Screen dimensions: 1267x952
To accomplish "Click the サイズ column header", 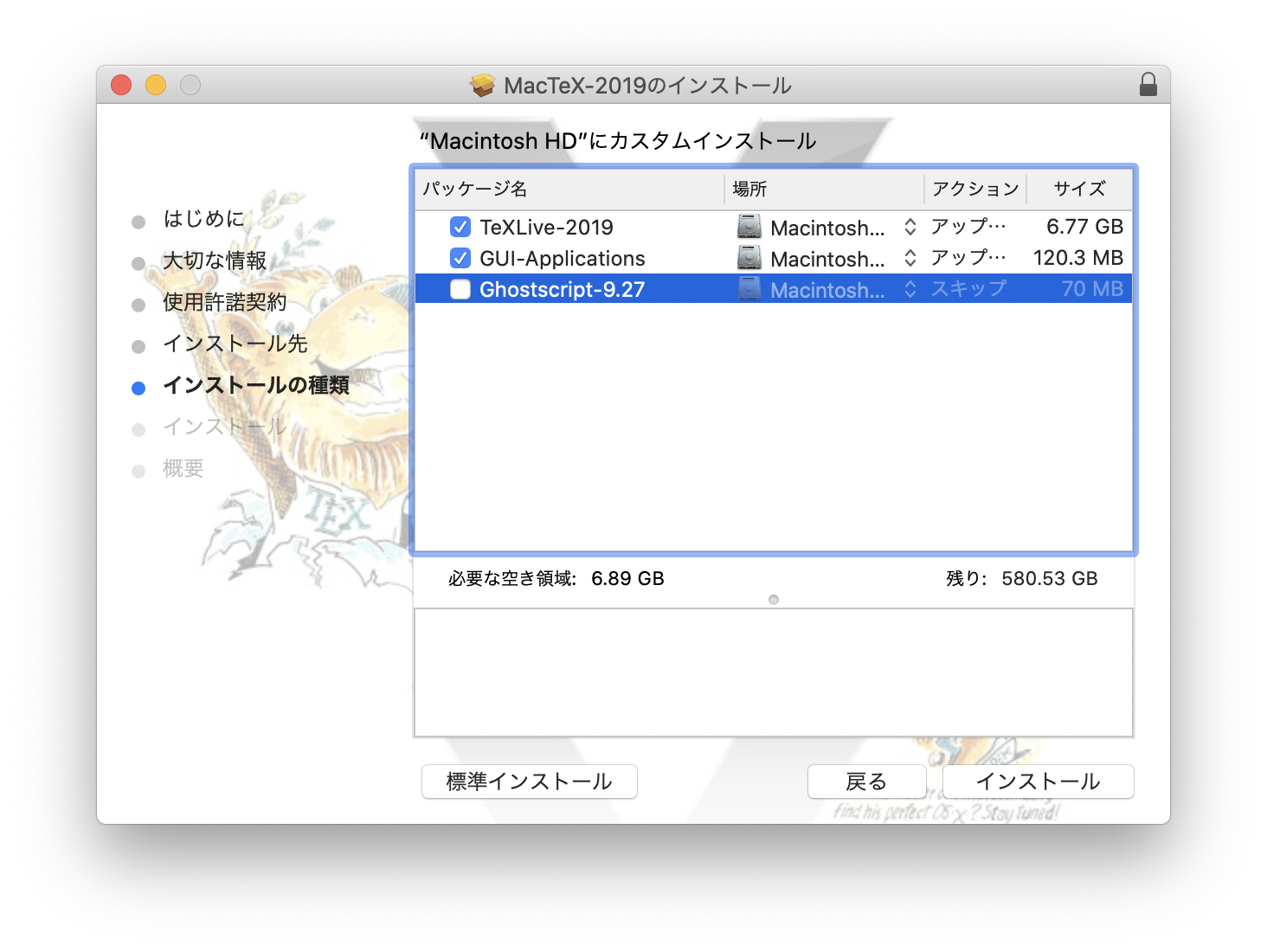I will tap(1079, 189).
